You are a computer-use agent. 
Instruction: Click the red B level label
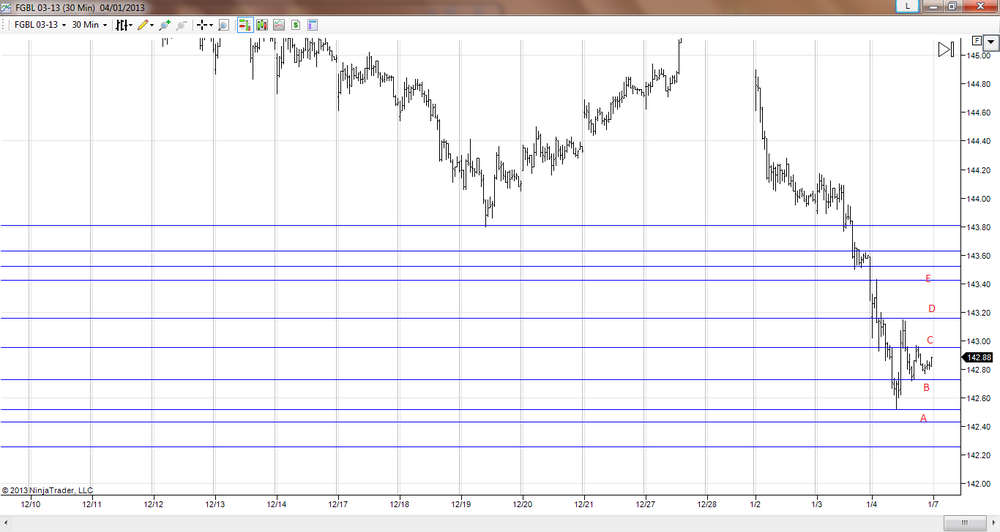(x=927, y=387)
